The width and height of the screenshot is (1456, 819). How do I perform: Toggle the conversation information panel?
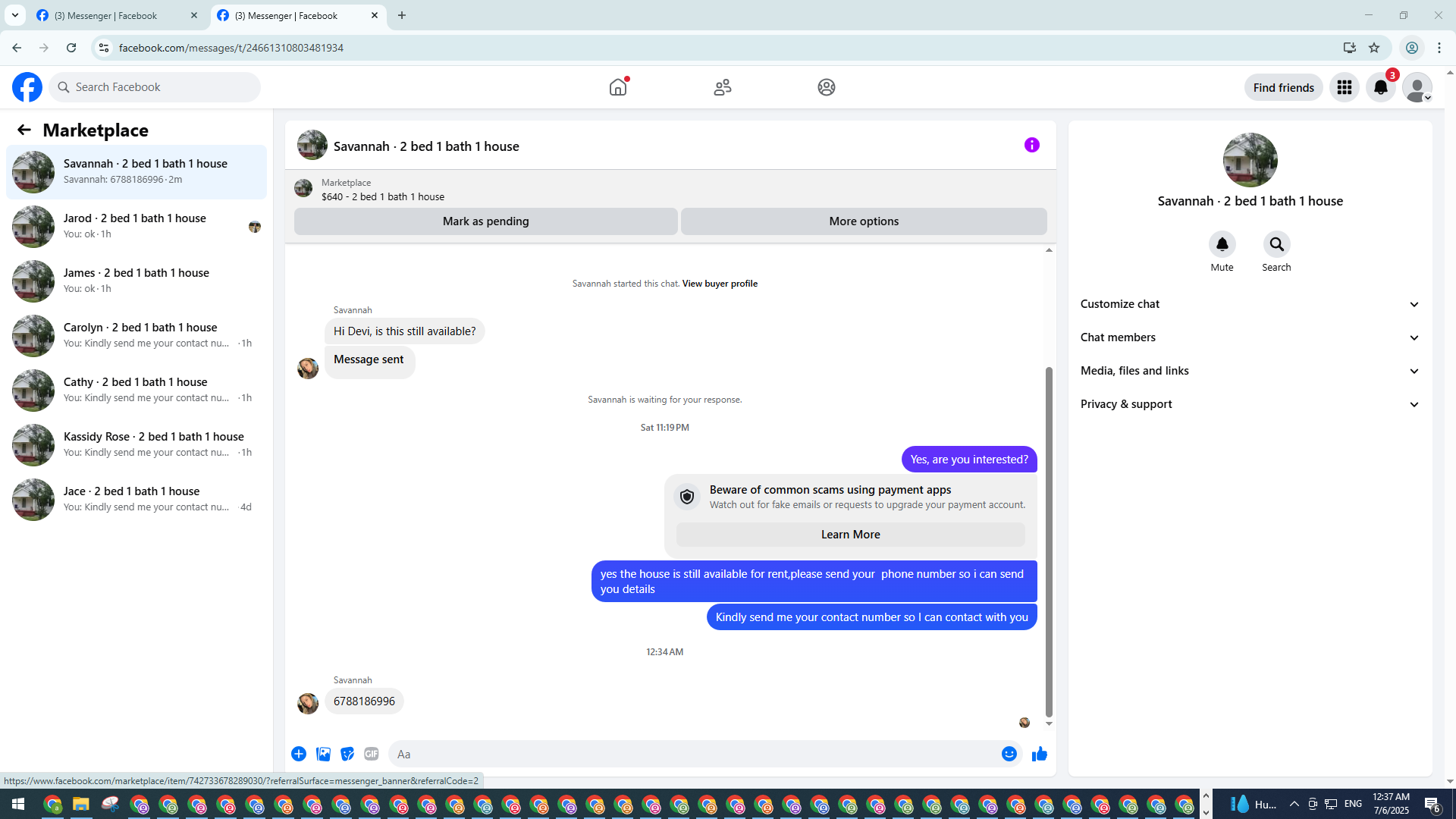(1031, 145)
